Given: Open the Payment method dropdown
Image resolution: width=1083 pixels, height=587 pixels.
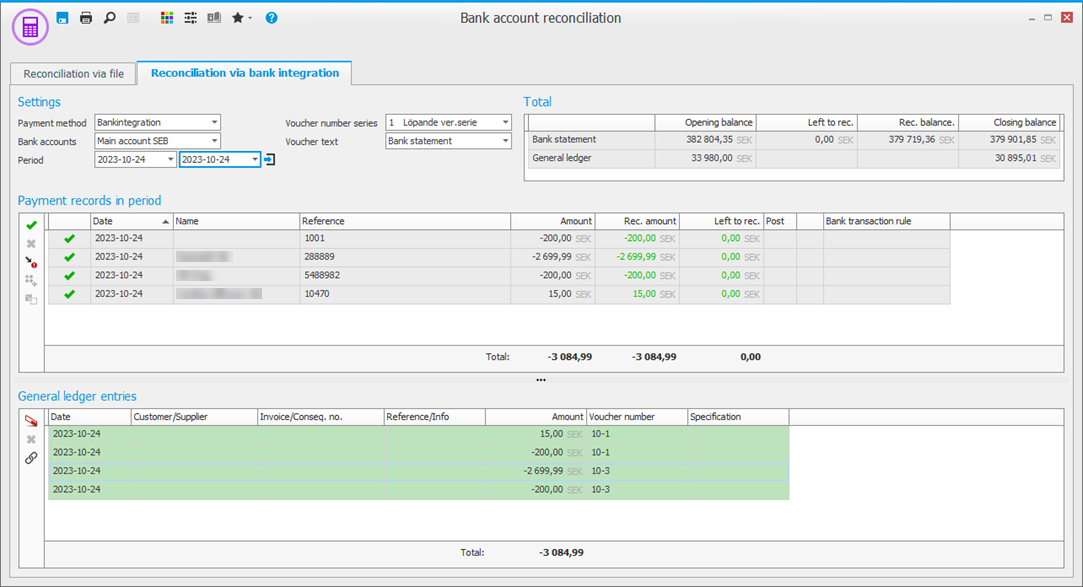Looking at the screenshot, I should (214, 123).
